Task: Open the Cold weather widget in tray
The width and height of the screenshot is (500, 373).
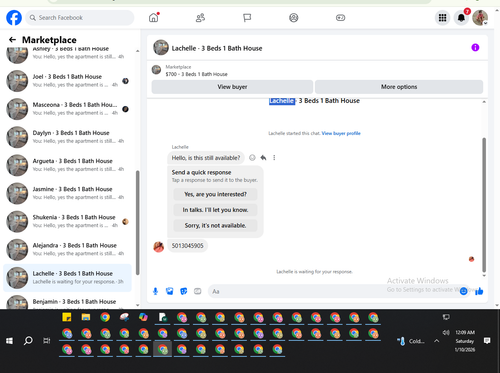Action: click(x=411, y=341)
